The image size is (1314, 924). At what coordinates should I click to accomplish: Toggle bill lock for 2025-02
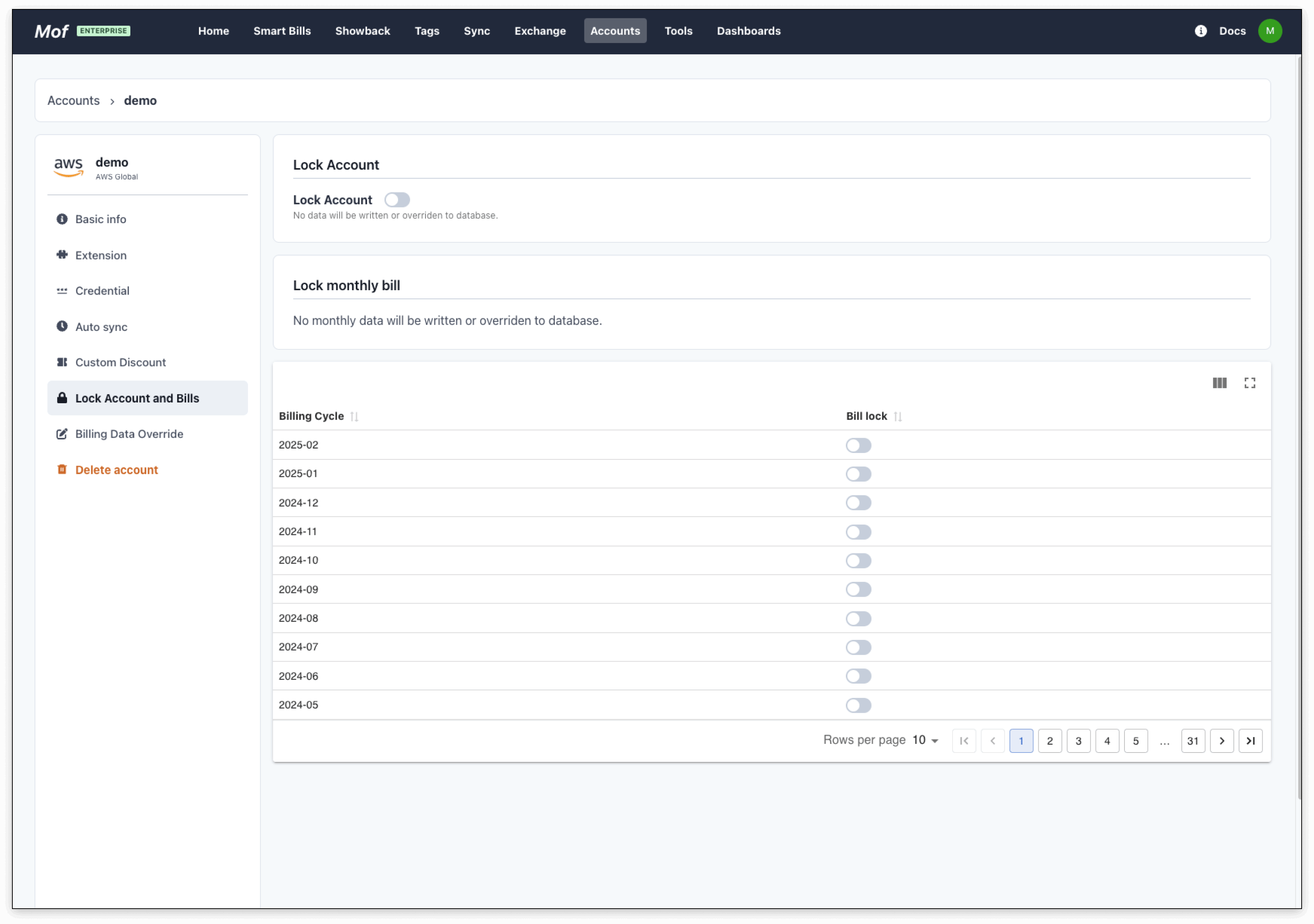click(859, 445)
